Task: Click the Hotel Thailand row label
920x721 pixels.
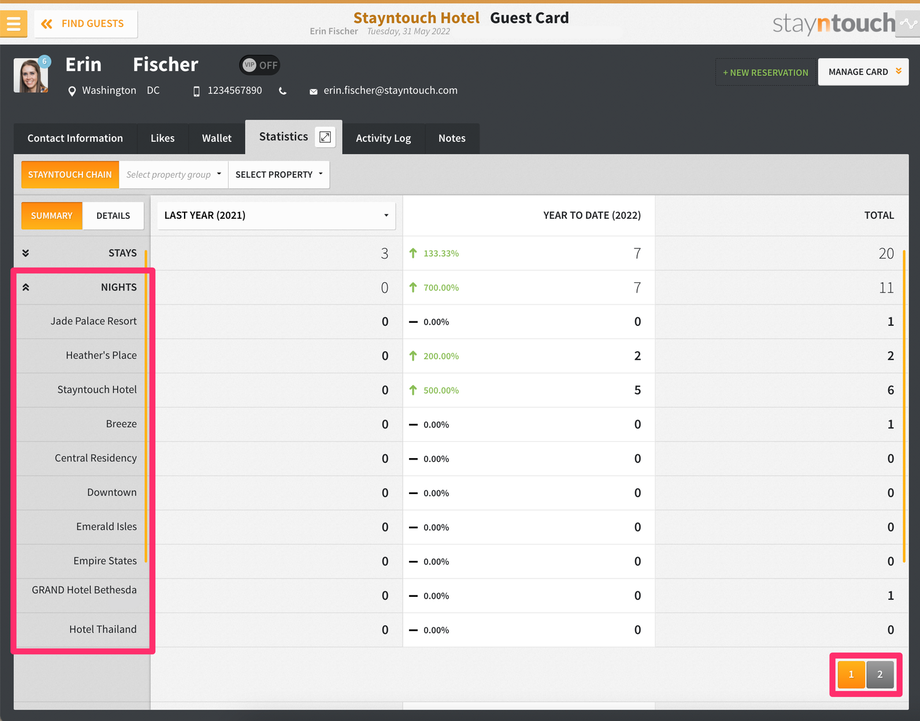Action: click(x=103, y=629)
